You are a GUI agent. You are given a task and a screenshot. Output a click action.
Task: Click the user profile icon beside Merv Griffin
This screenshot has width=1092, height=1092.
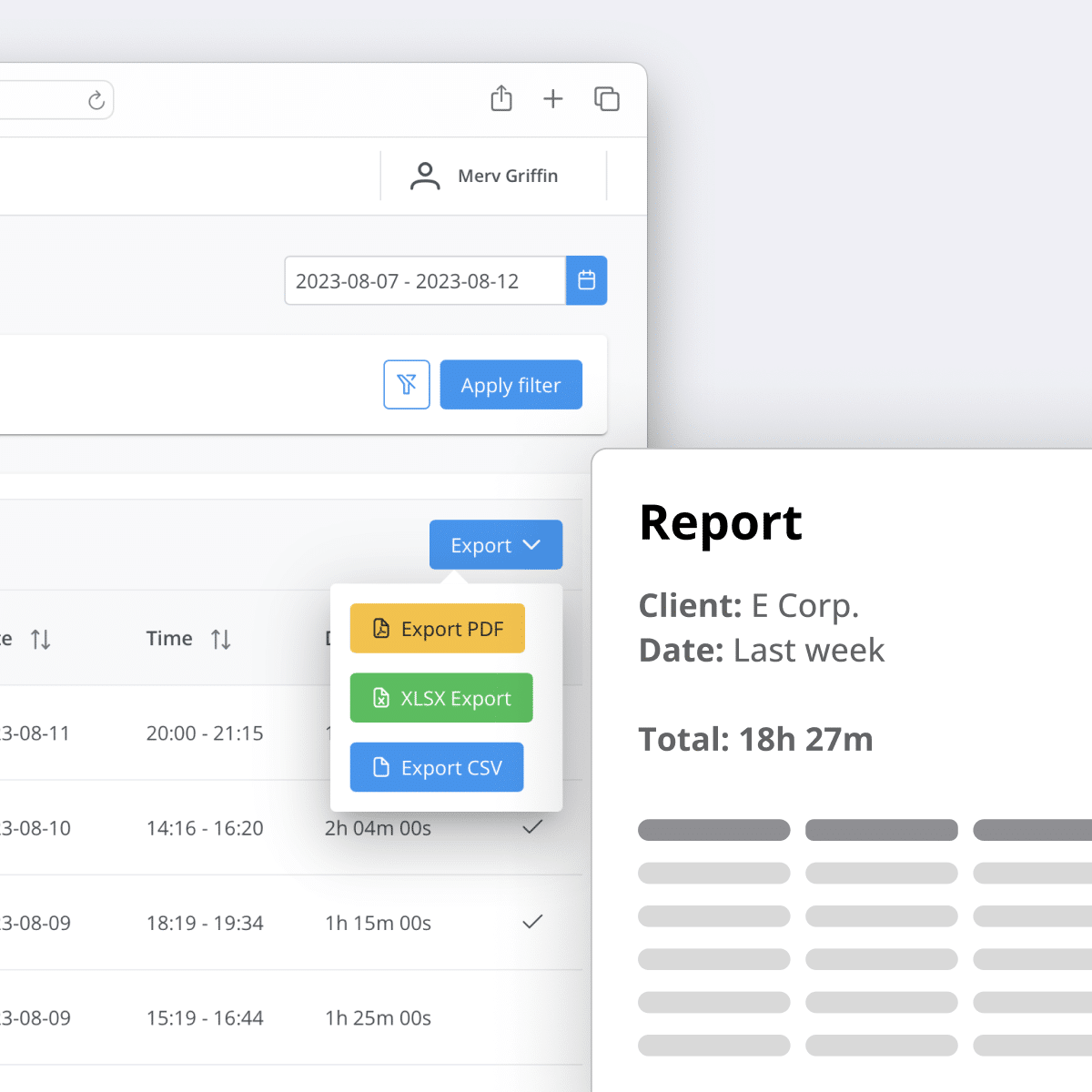click(x=424, y=175)
